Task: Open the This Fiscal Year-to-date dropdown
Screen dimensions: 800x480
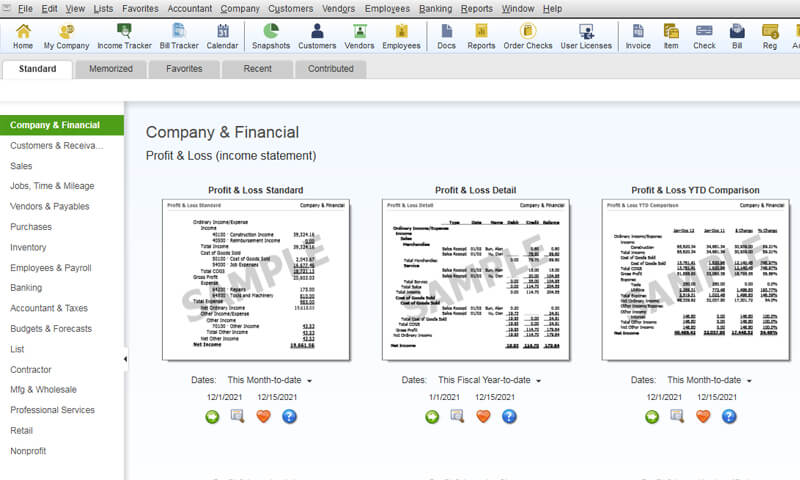Action: (489, 381)
